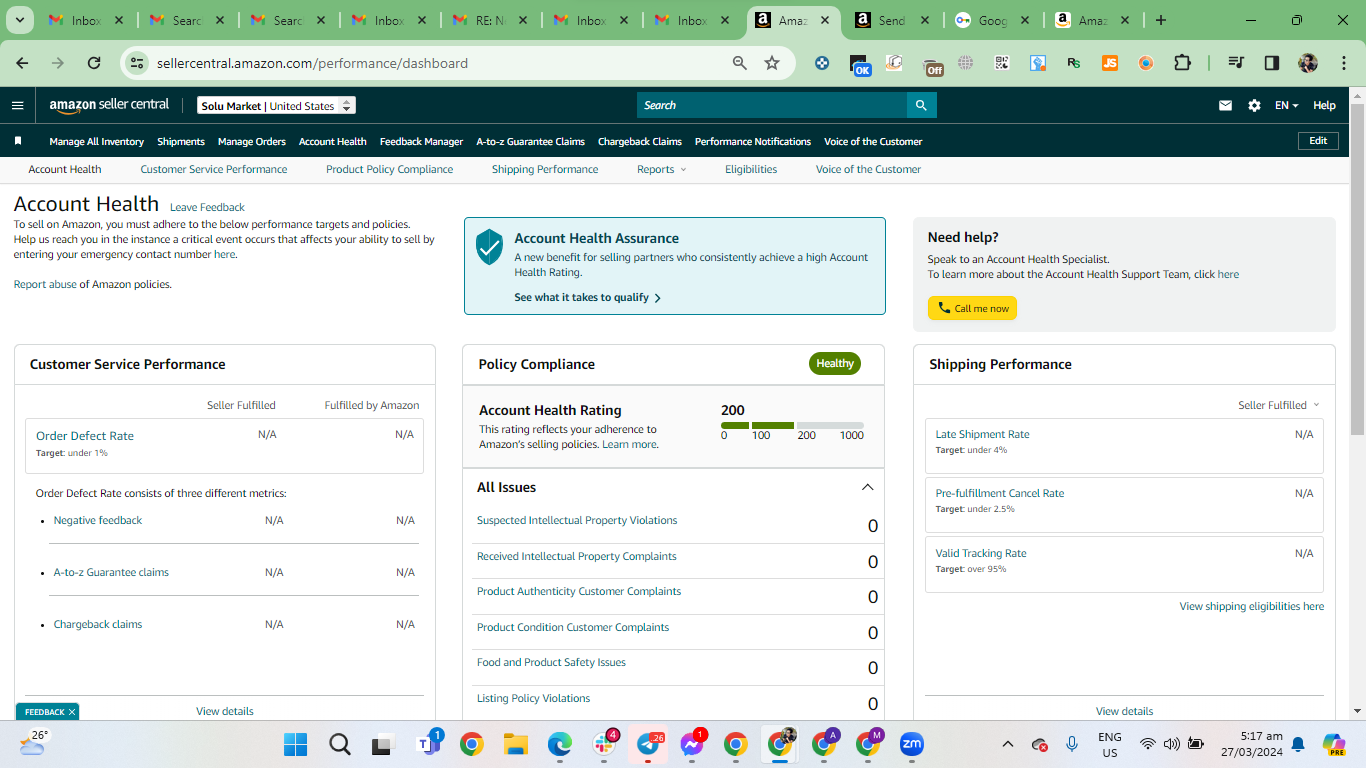
Task: Toggle the Chrome side panel icon
Action: pos(1272,63)
